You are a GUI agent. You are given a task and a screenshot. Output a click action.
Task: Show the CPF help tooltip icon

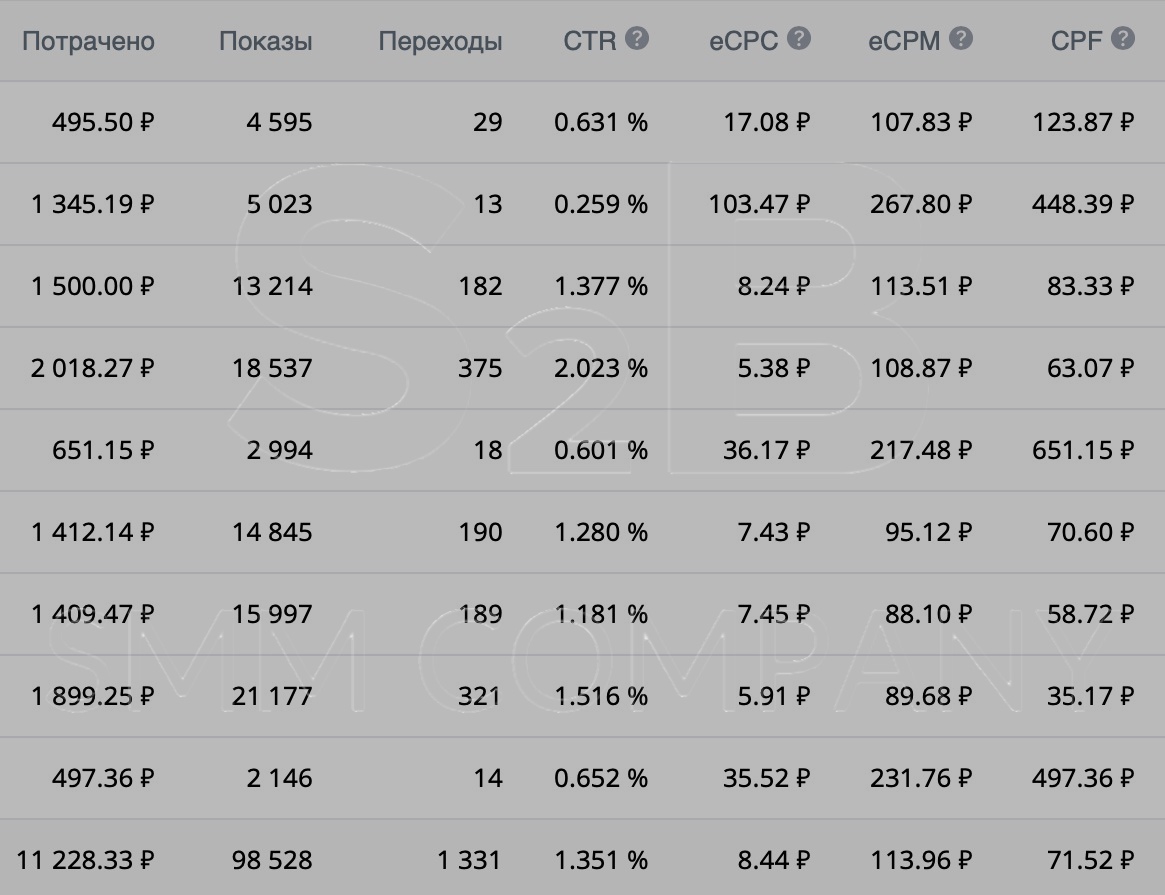tap(1122, 39)
